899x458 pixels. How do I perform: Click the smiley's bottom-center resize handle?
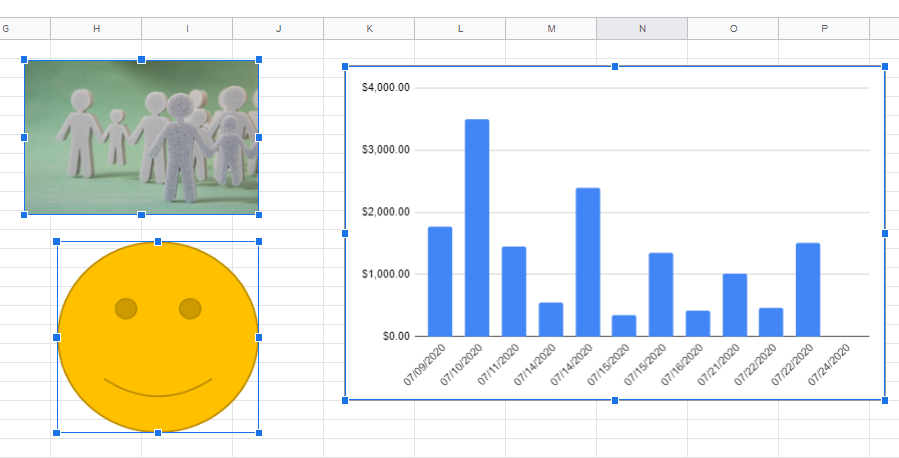point(158,433)
